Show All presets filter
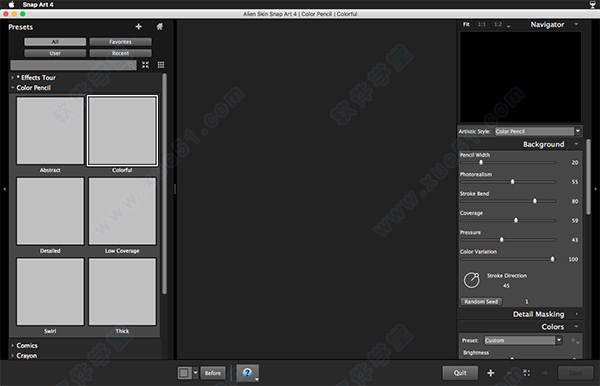Screen dimensions: 600x386 (x=55, y=42)
